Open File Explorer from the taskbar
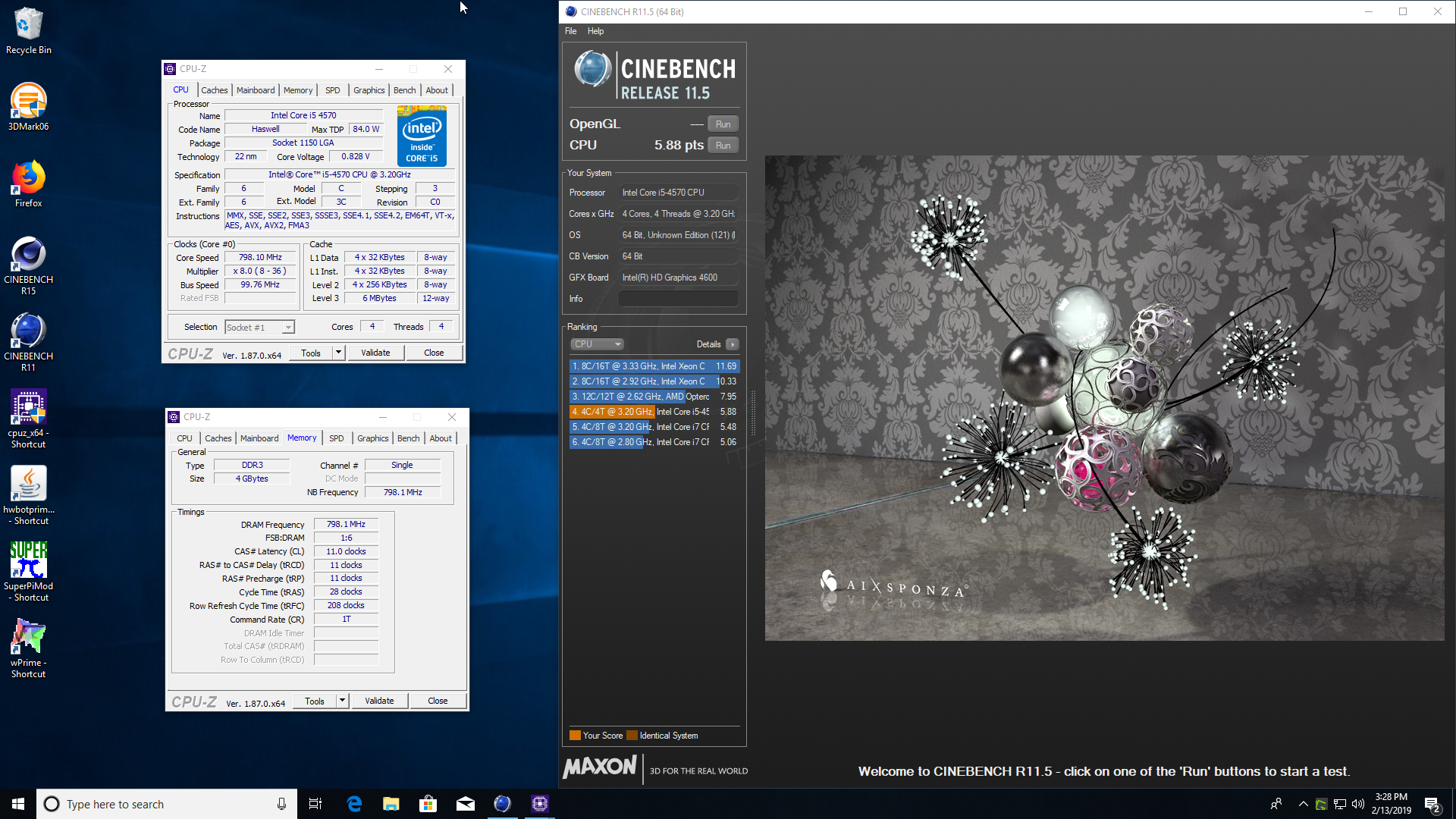 391,804
